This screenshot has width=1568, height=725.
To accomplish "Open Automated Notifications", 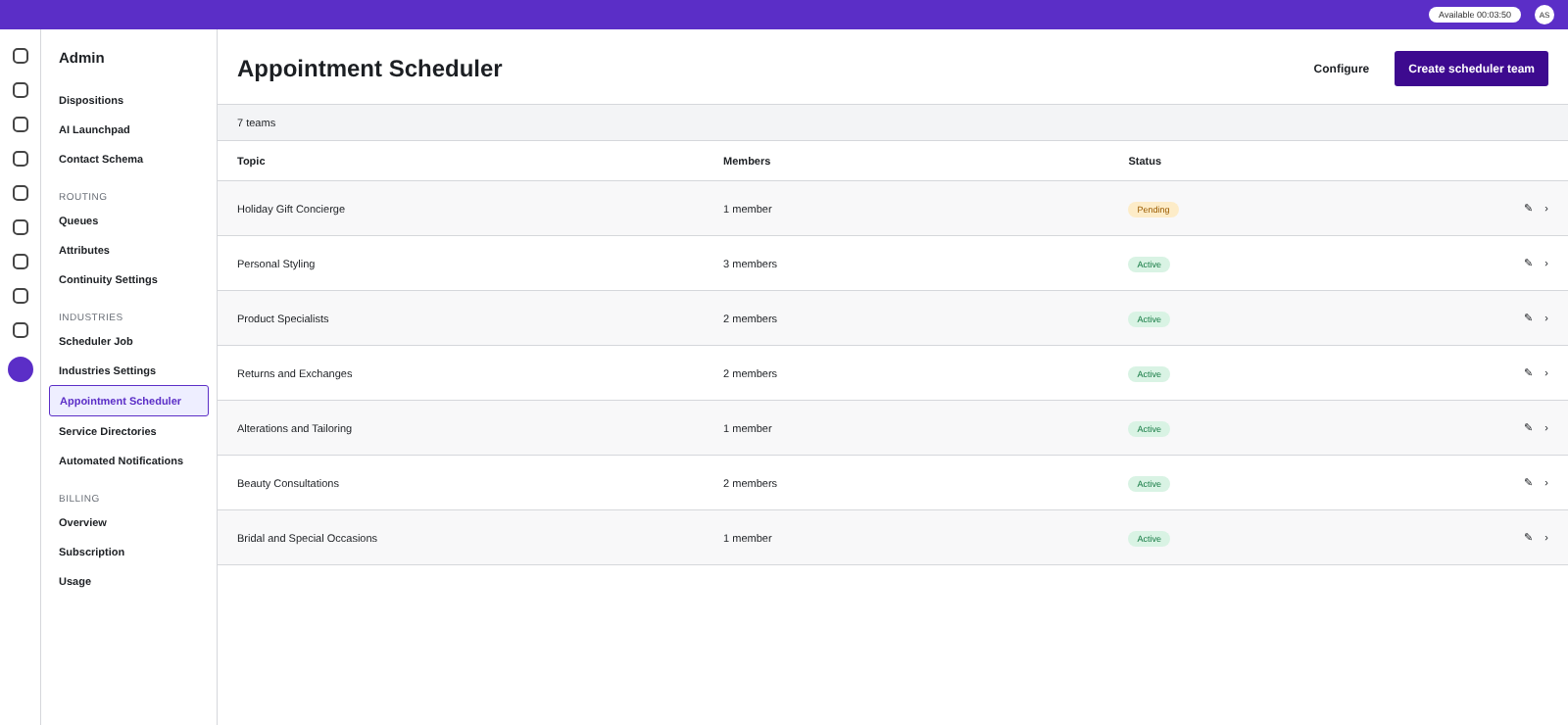I will click(x=121, y=460).
